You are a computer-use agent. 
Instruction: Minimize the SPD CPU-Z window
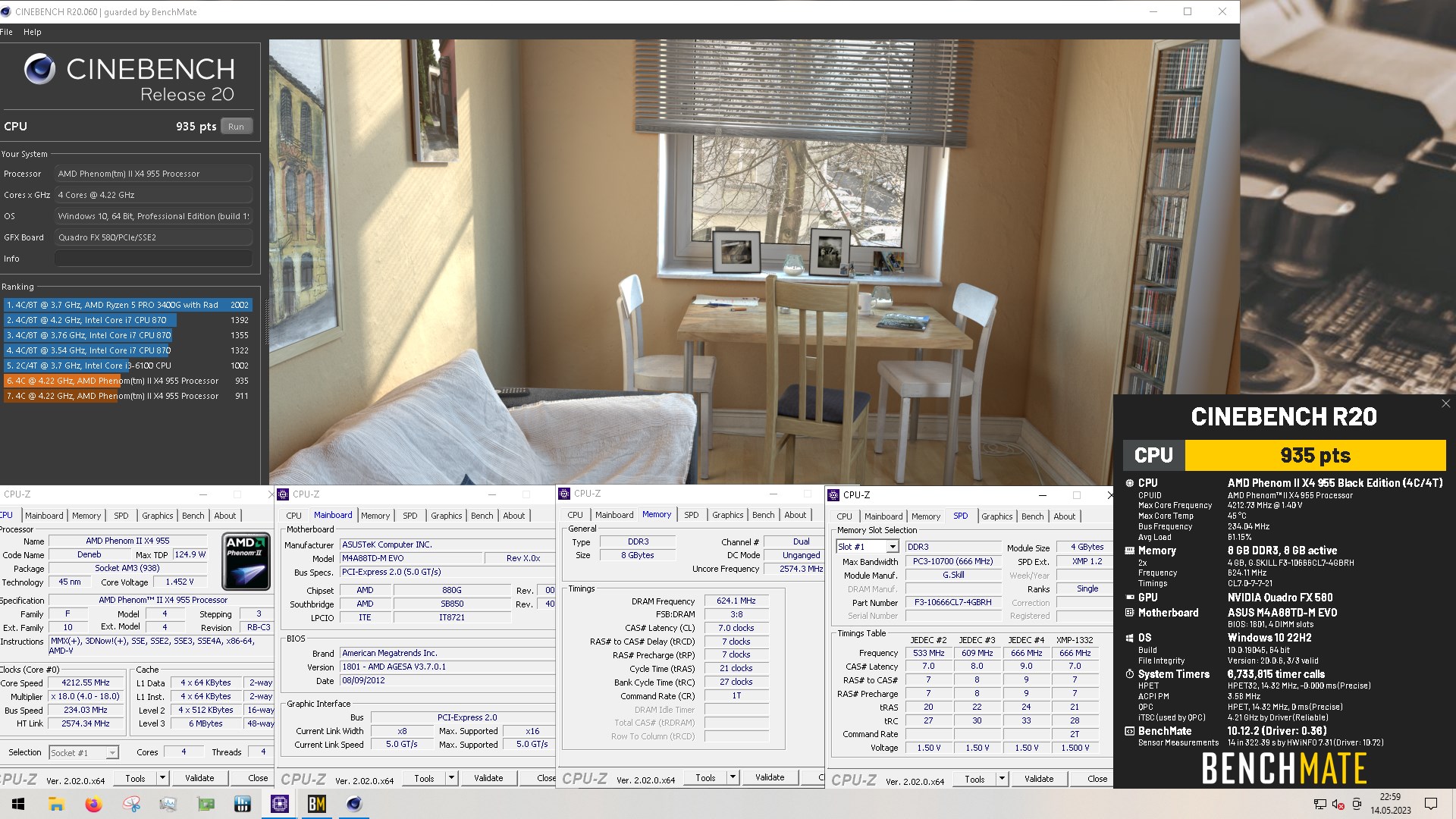(x=1042, y=495)
